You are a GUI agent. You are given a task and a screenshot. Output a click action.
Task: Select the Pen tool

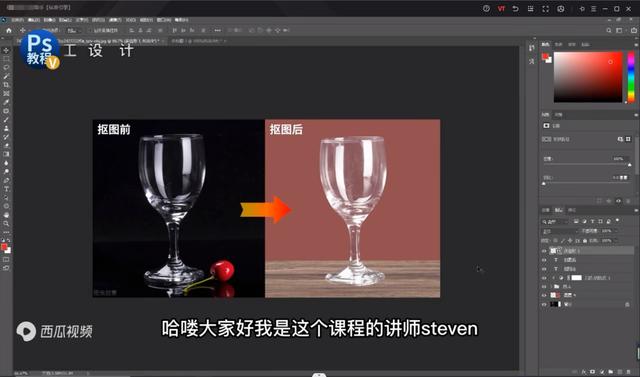tap(6, 180)
